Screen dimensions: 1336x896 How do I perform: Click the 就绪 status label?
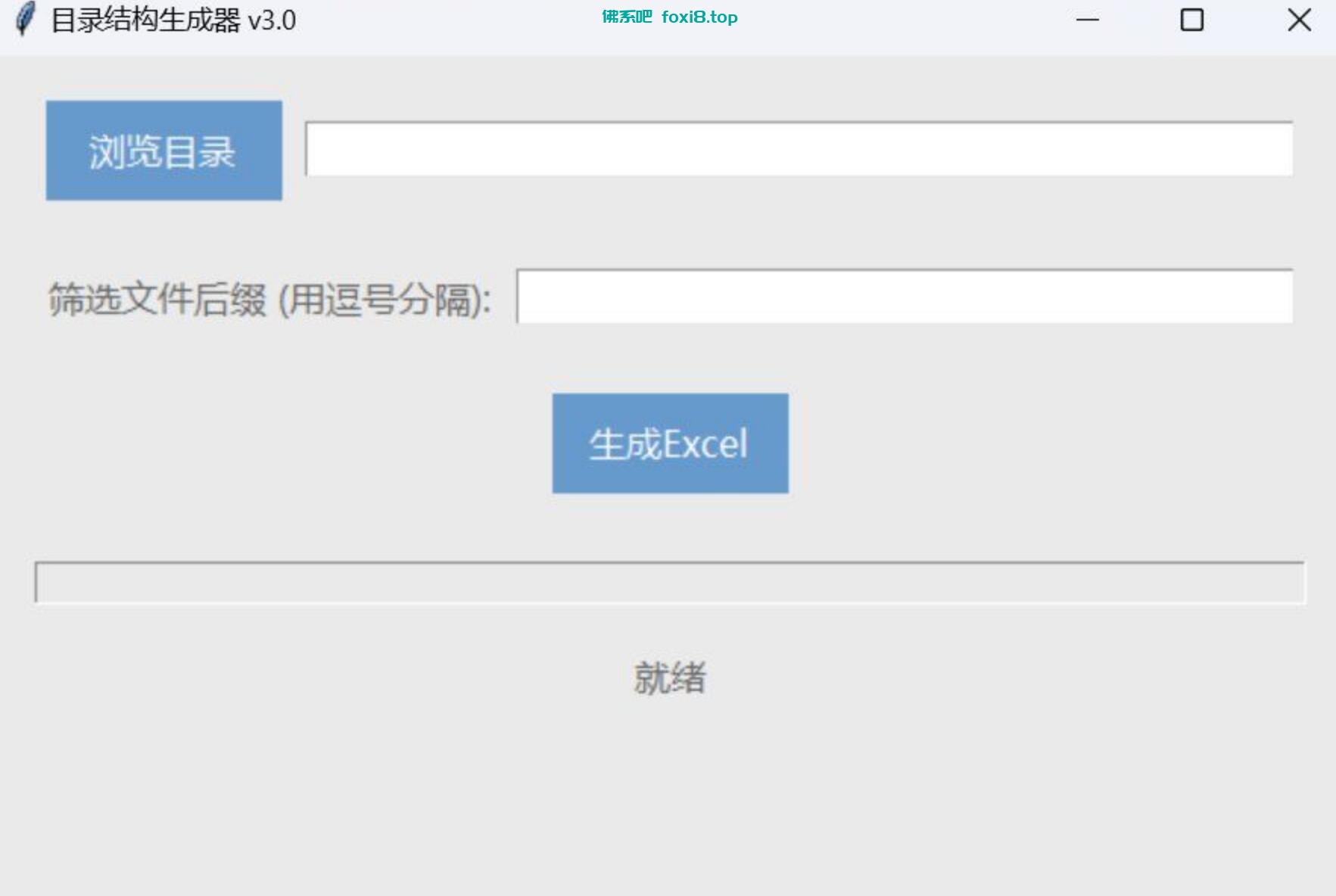click(x=669, y=677)
